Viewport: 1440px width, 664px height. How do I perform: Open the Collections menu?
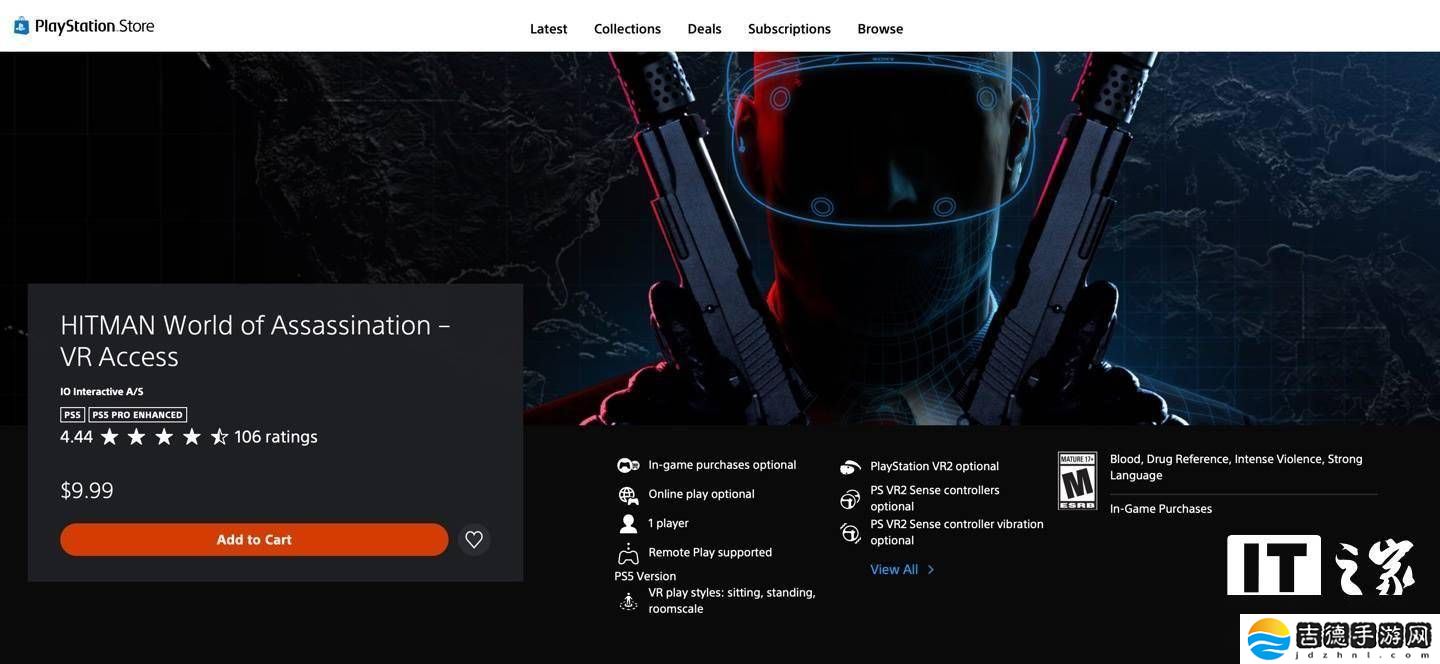pyautogui.click(x=627, y=29)
